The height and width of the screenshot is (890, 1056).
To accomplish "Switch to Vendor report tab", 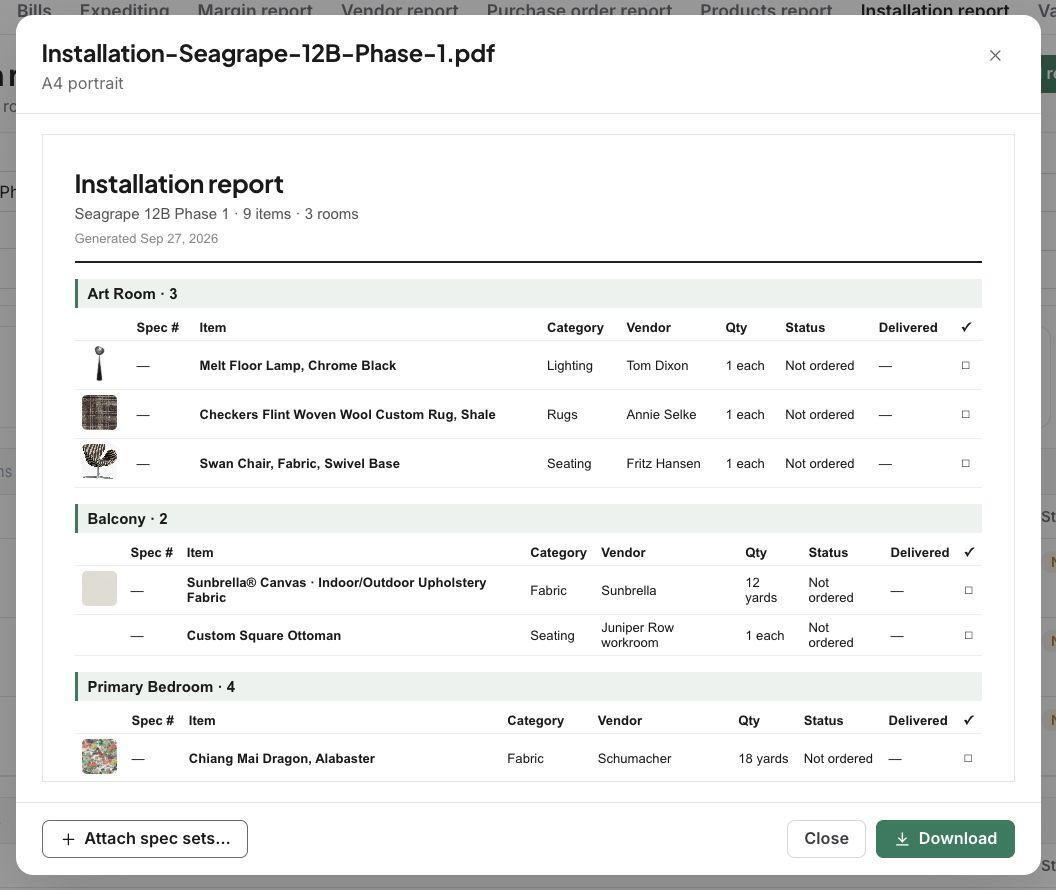I will (399, 9).
